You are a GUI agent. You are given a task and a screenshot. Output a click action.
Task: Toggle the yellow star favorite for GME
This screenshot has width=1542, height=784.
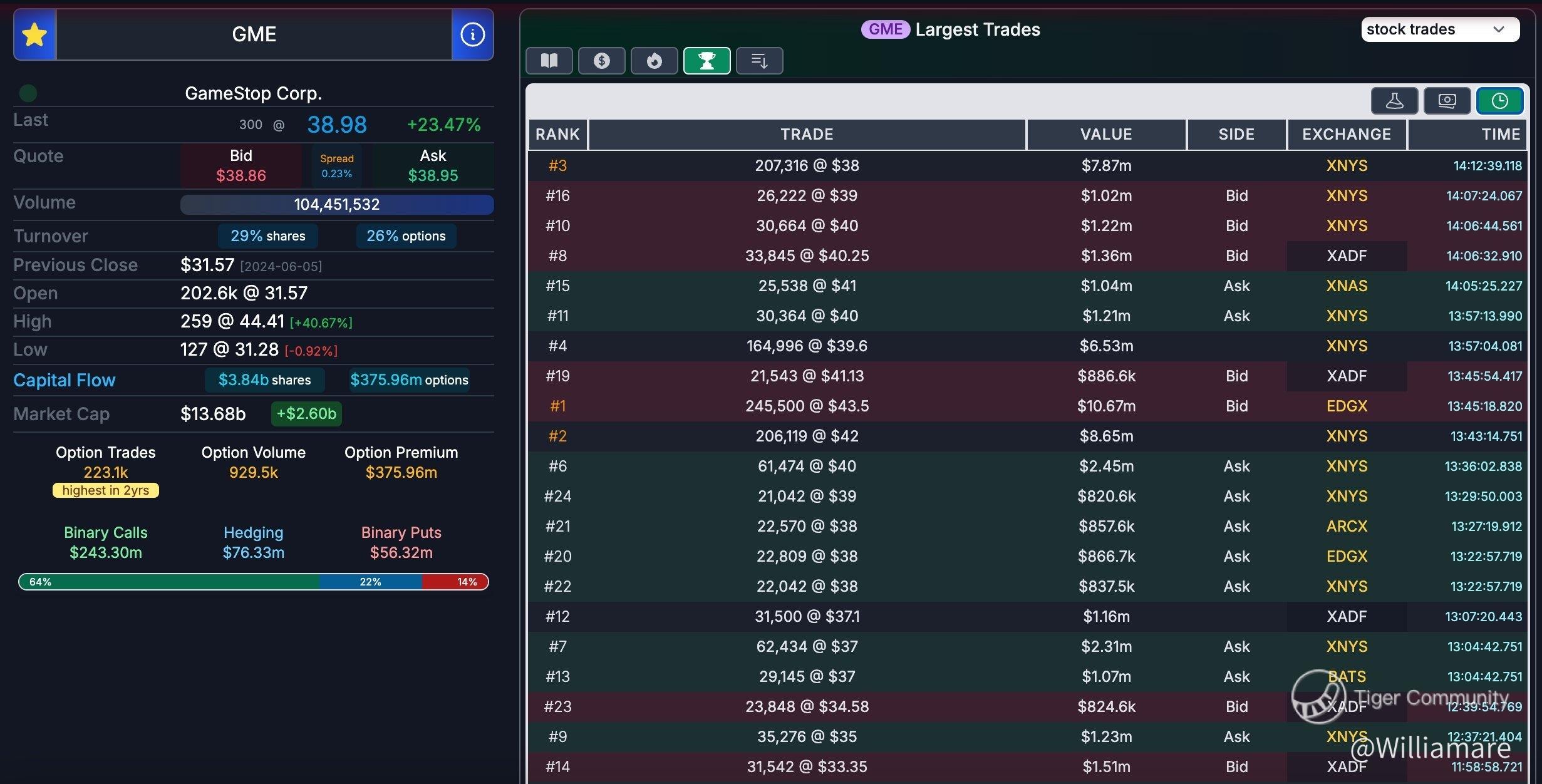(x=34, y=34)
